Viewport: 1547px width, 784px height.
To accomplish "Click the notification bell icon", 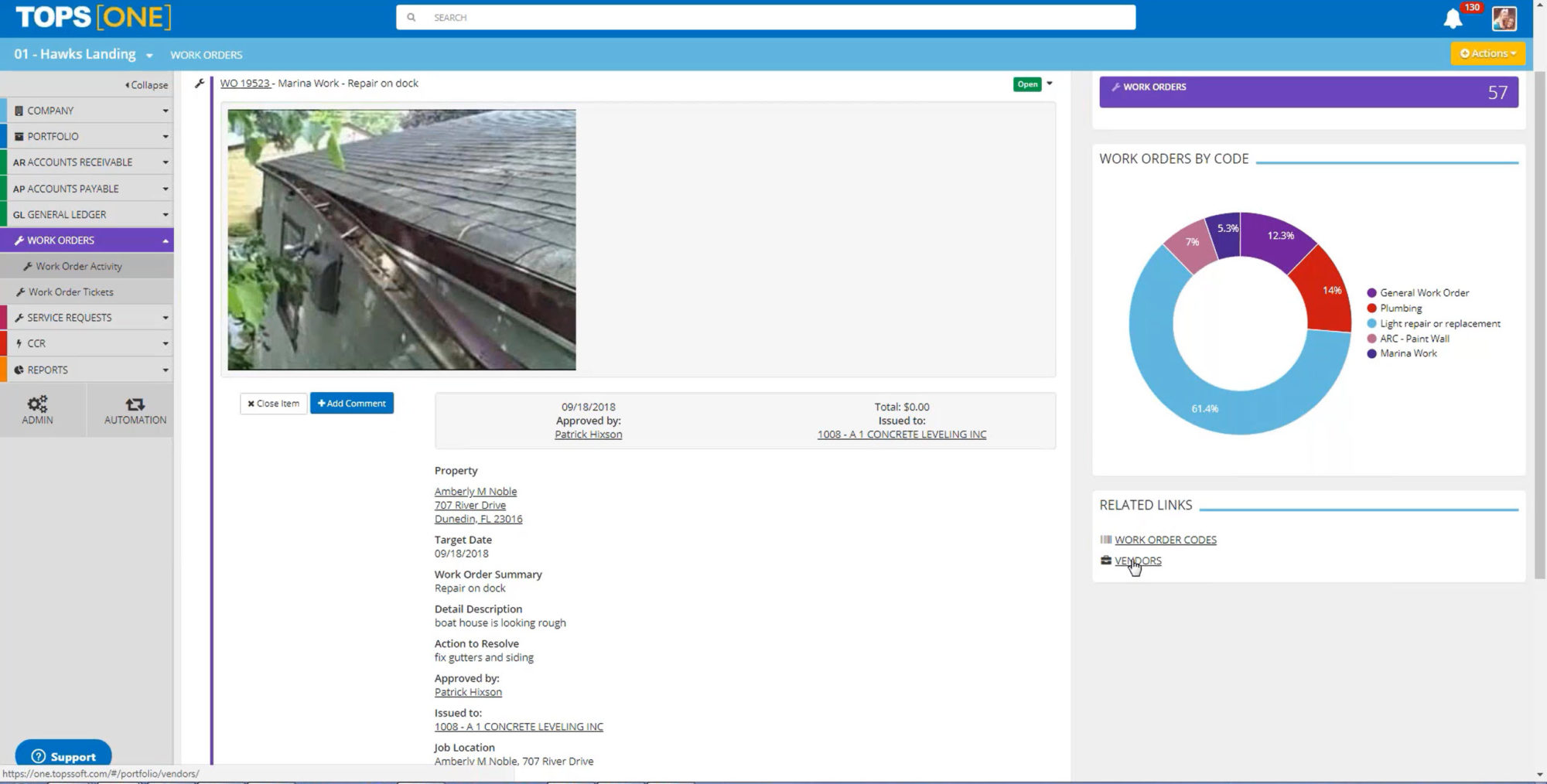I will pyautogui.click(x=1453, y=19).
